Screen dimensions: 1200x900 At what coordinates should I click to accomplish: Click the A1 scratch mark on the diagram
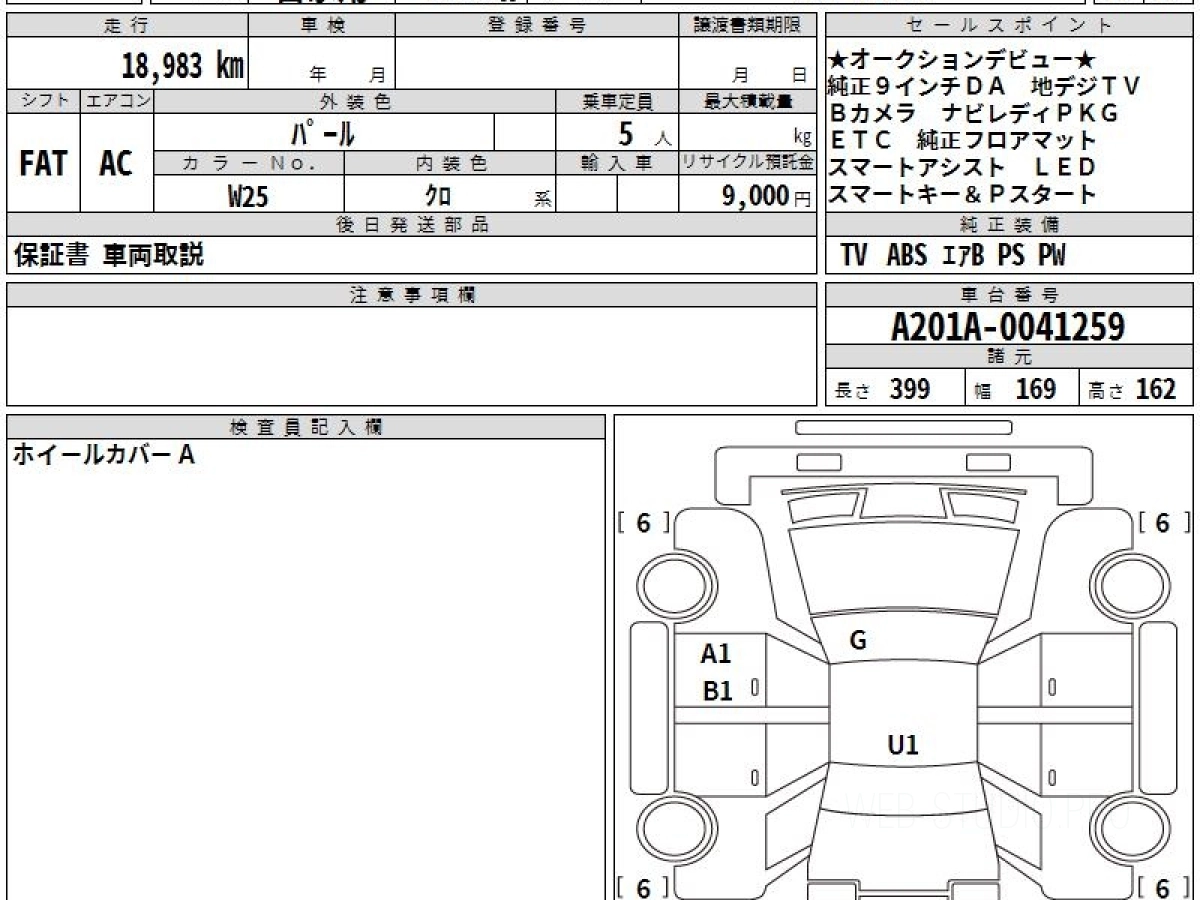tap(716, 654)
